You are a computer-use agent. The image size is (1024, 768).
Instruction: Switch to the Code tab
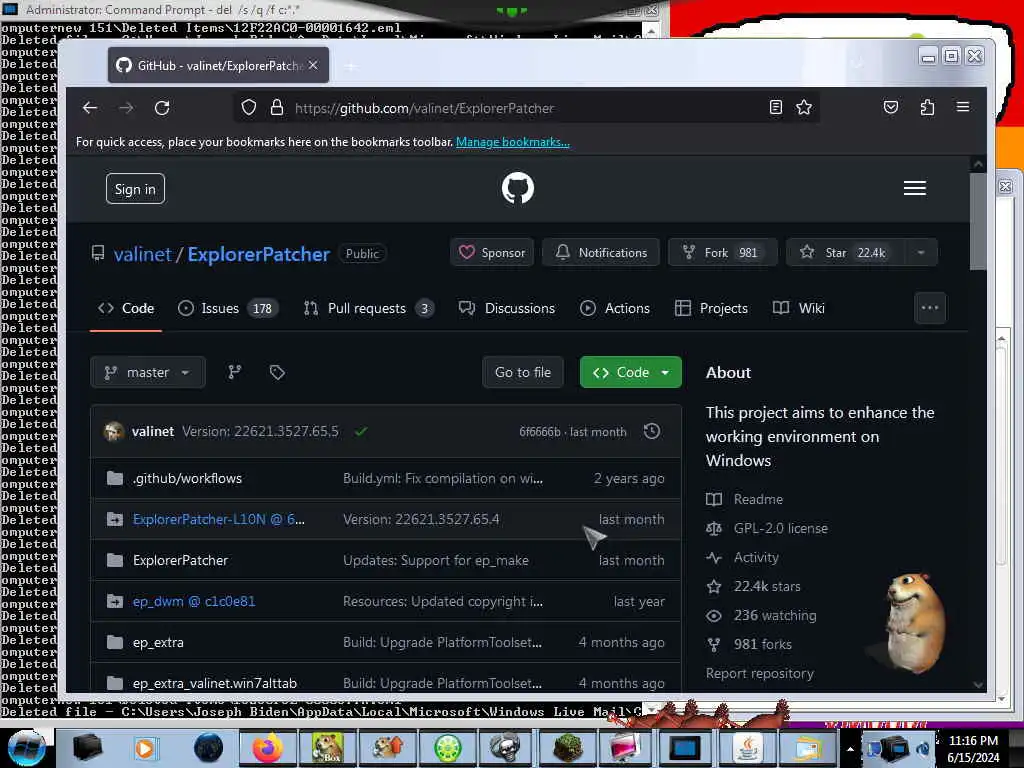click(x=126, y=308)
